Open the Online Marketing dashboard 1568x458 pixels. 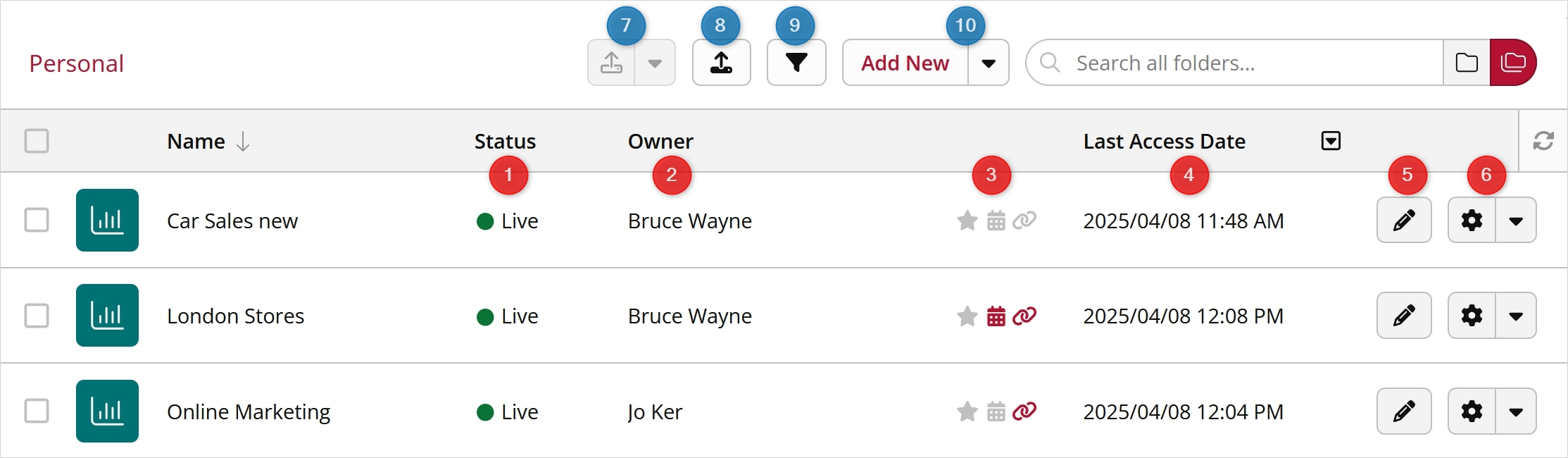point(248,411)
